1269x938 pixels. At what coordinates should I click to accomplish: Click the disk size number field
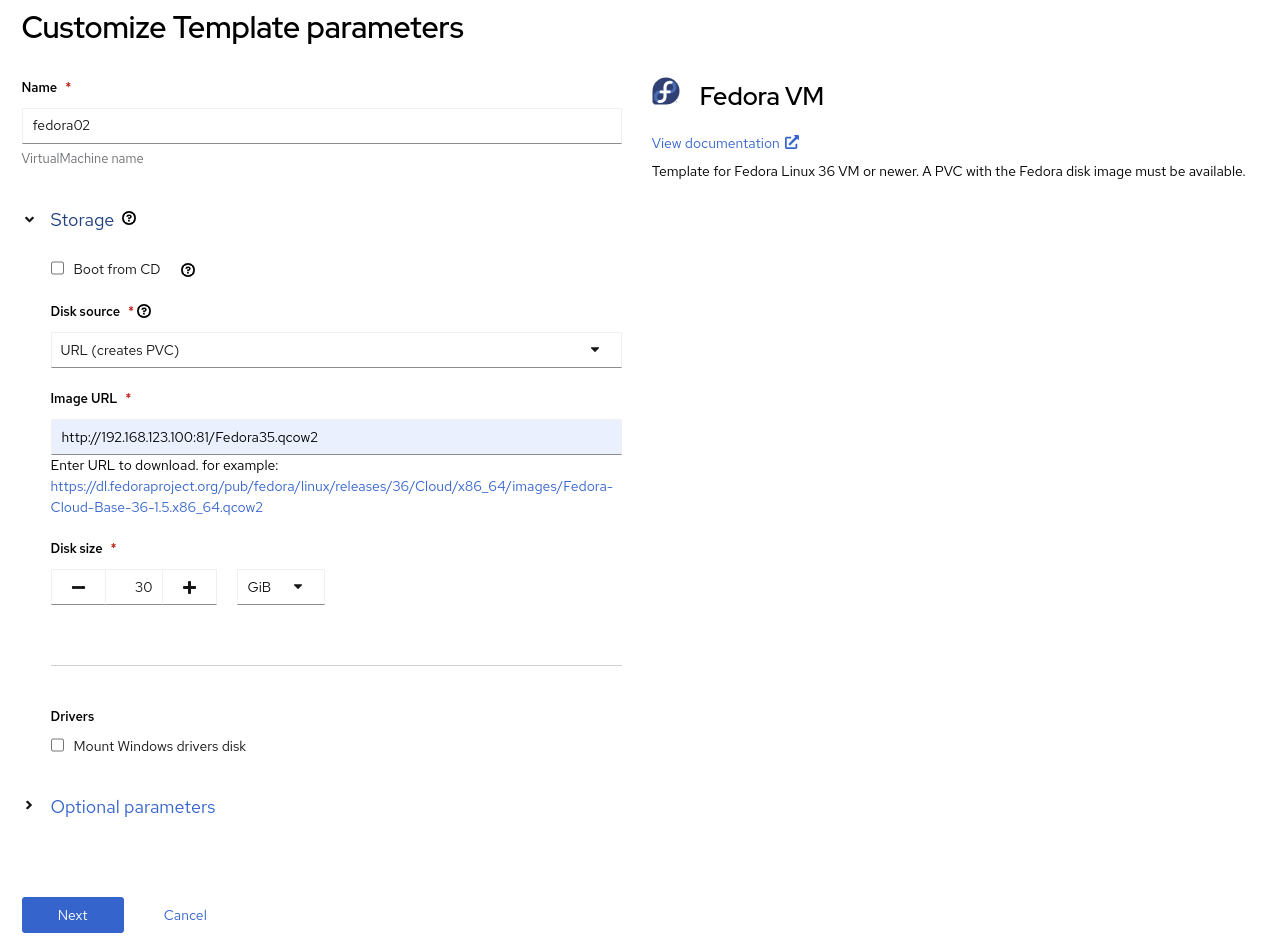[134, 587]
